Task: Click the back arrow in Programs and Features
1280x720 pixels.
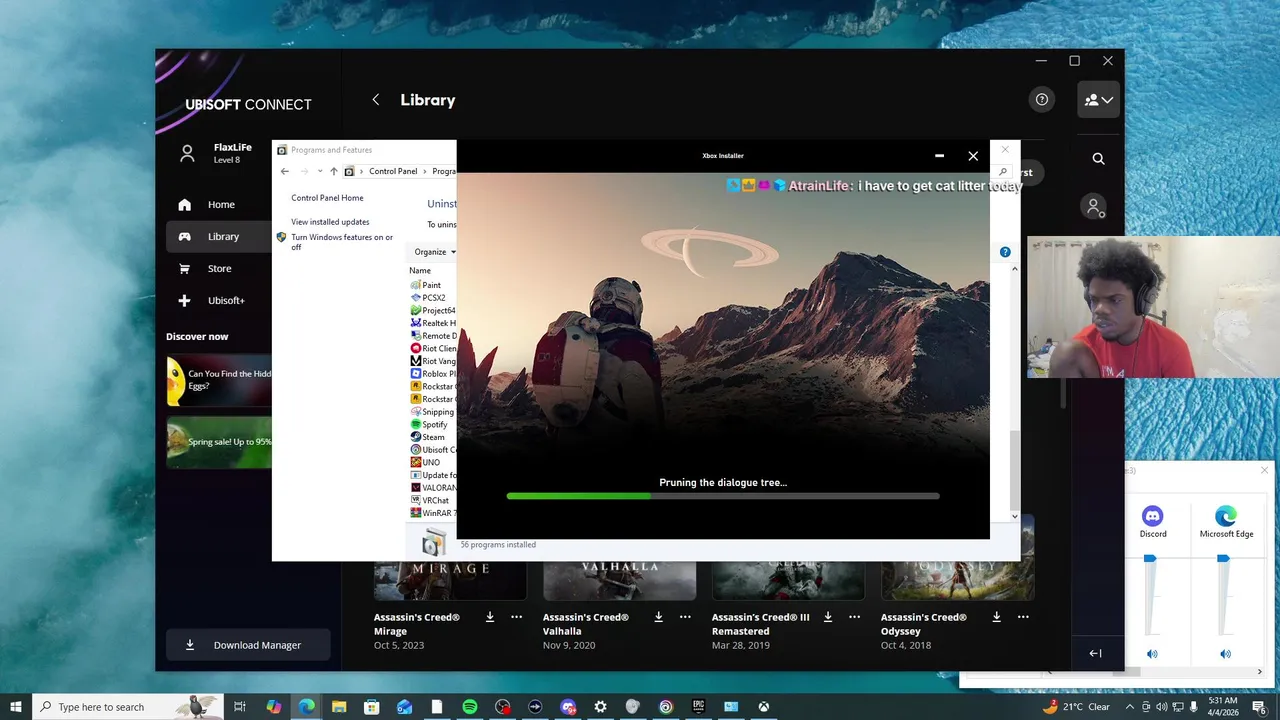Action: point(285,171)
